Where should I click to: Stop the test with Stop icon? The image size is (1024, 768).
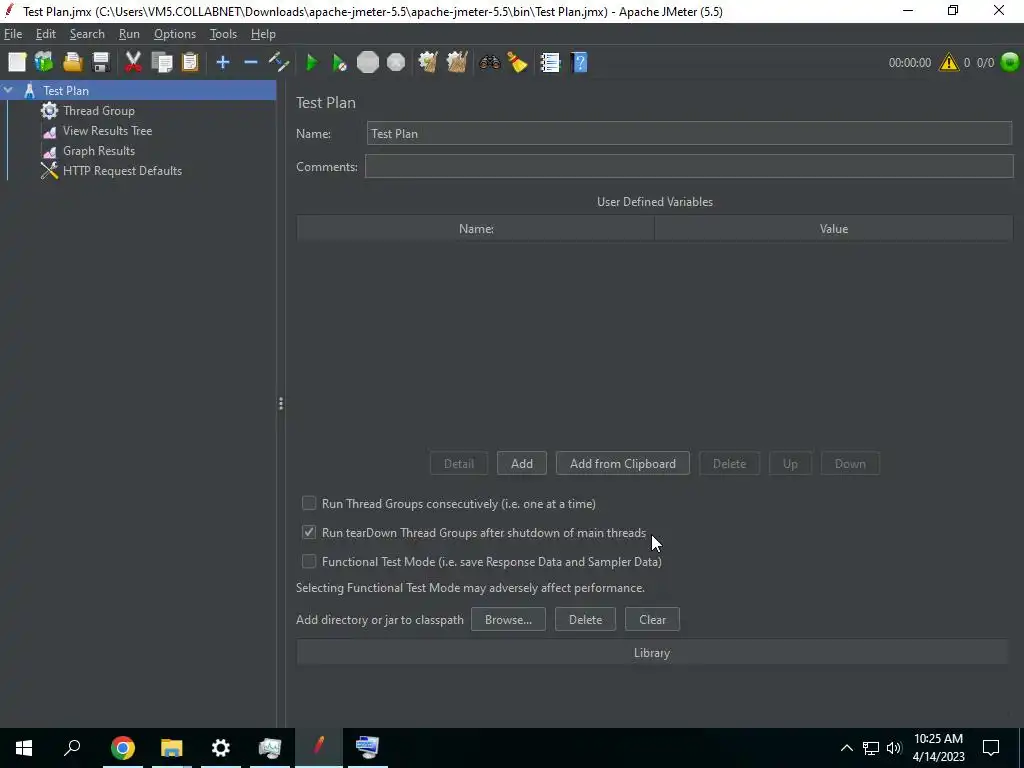coord(368,63)
